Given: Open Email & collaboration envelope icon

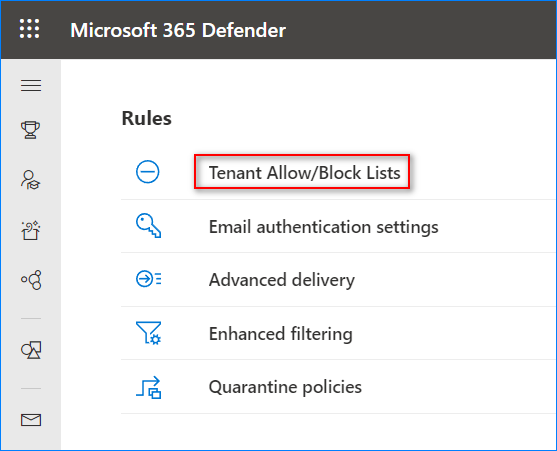Looking at the screenshot, I should click(31, 420).
